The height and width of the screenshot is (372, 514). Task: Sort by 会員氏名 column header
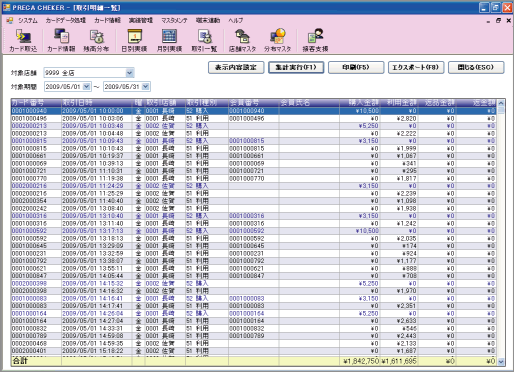[309, 103]
